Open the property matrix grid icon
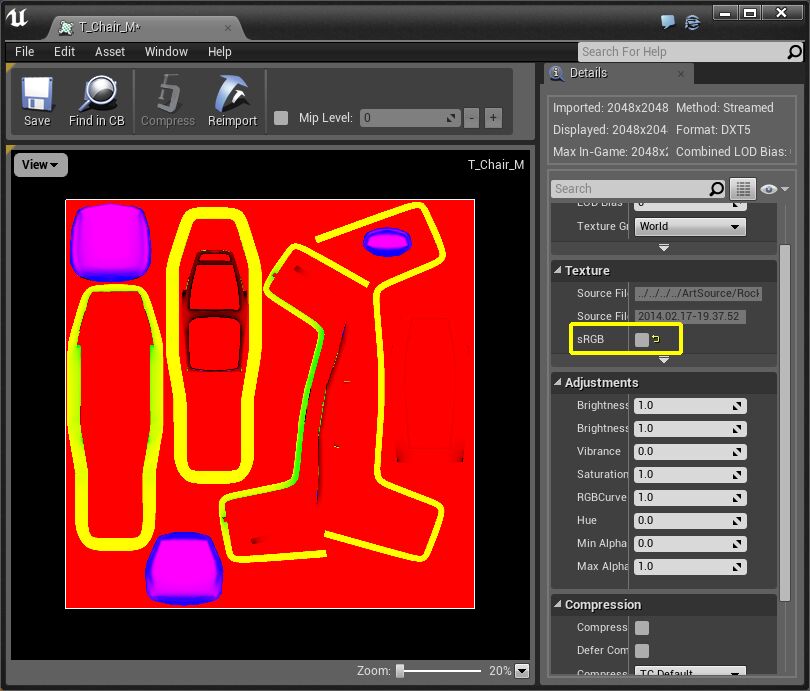 (x=742, y=189)
